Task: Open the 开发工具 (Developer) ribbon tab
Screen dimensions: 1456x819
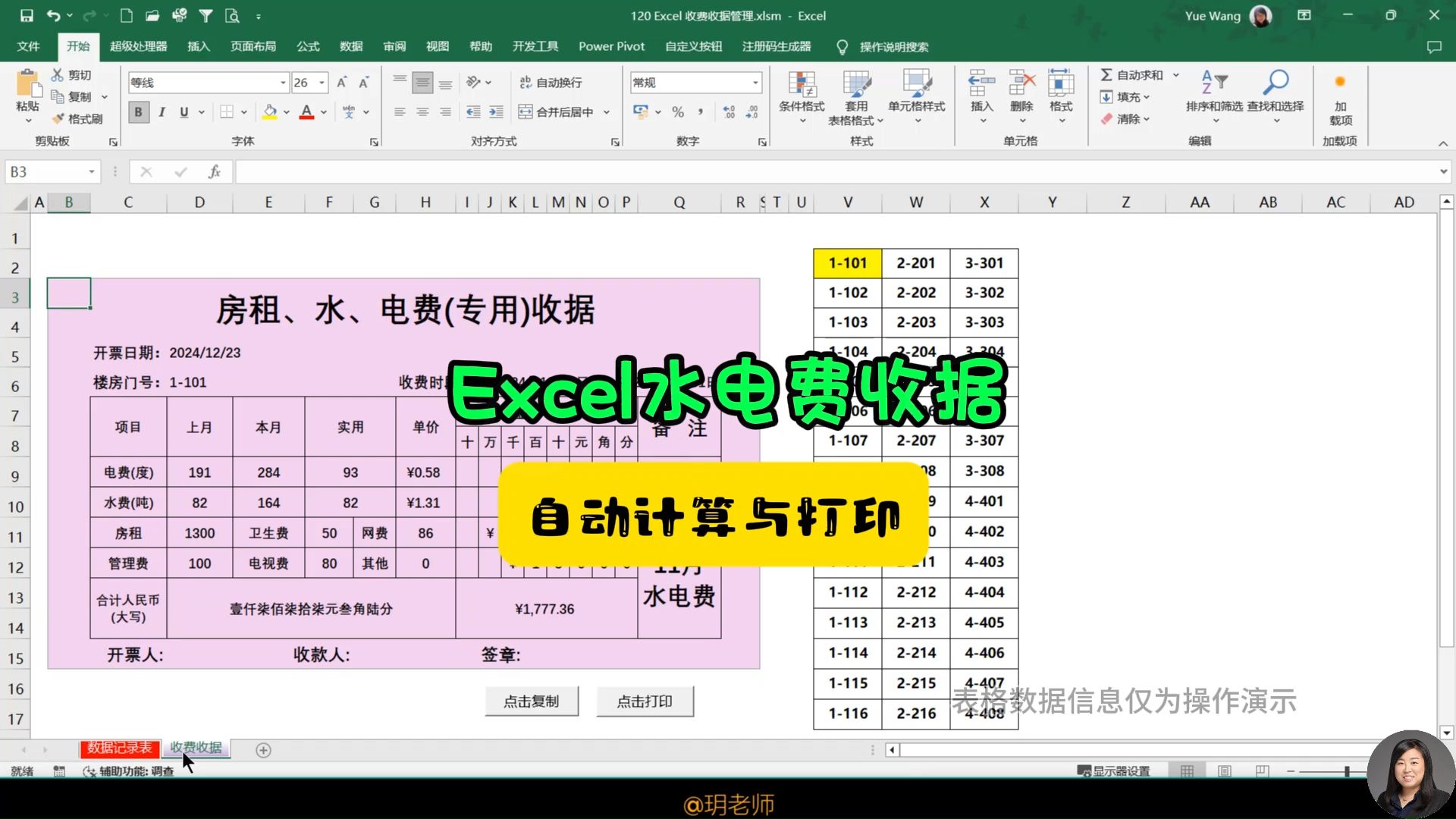Action: point(535,46)
